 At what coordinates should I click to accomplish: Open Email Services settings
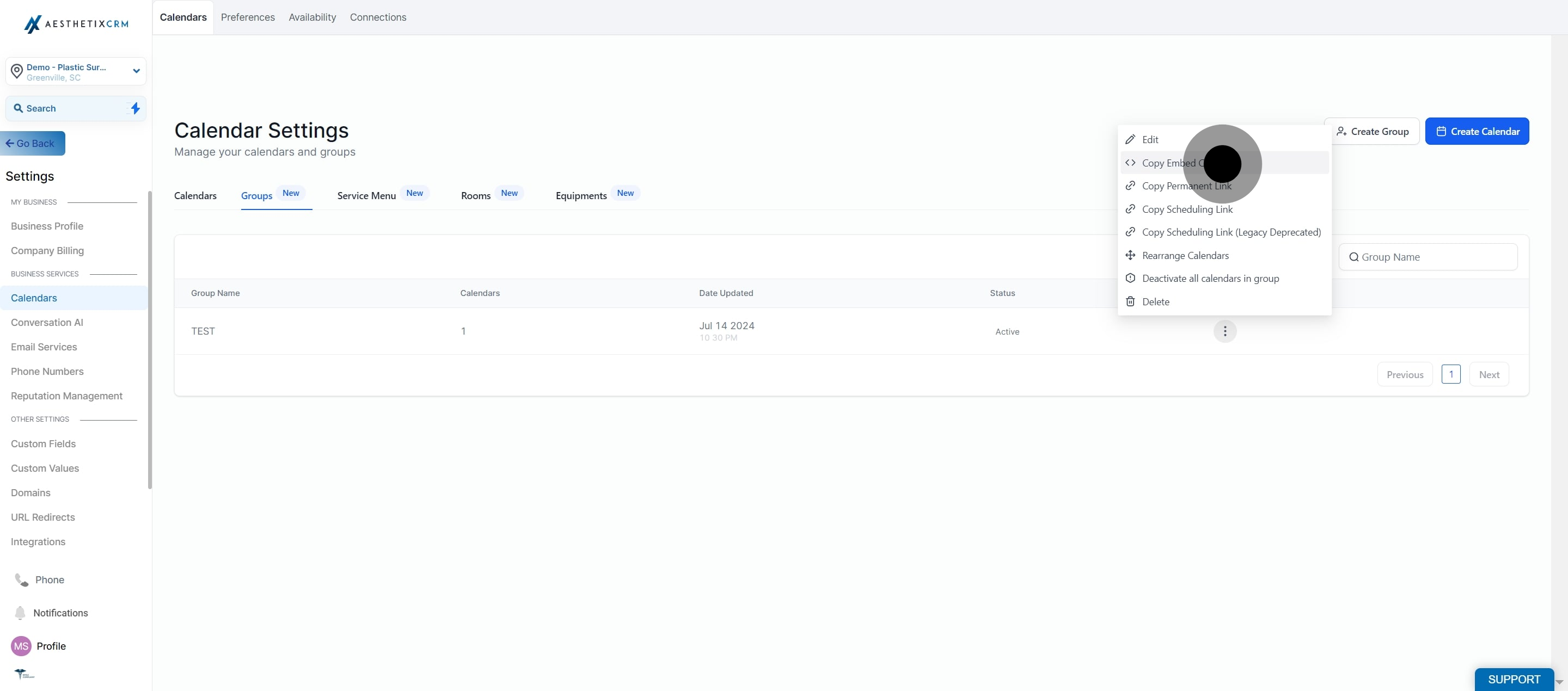pyautogui.click(x=44, y=347)
